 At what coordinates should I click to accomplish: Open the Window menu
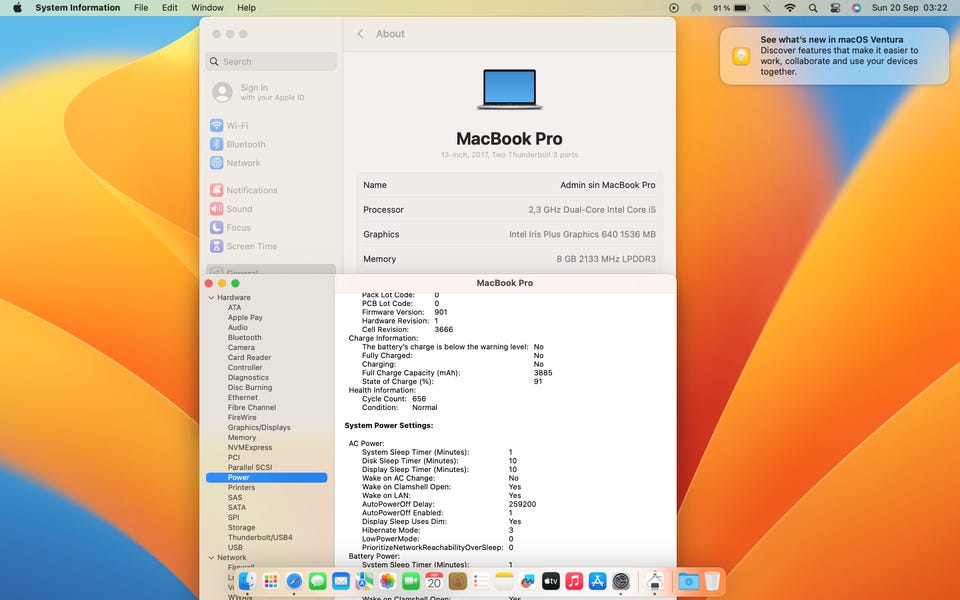(x=208, y=8)
